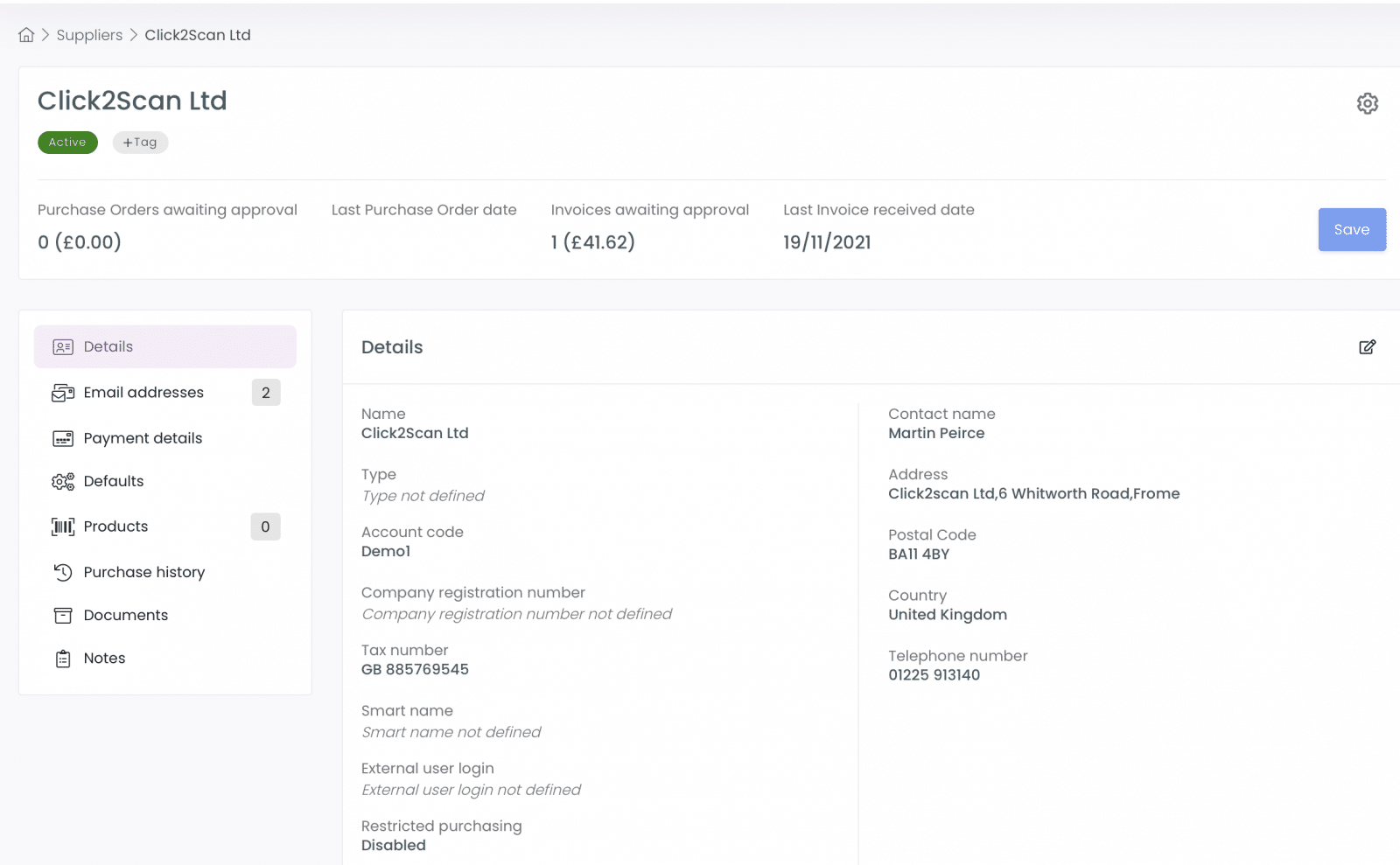Screen dimensions: 1400x865
Task: Go to the home breadcrumb icon
Action: click(x=26, y=35)
